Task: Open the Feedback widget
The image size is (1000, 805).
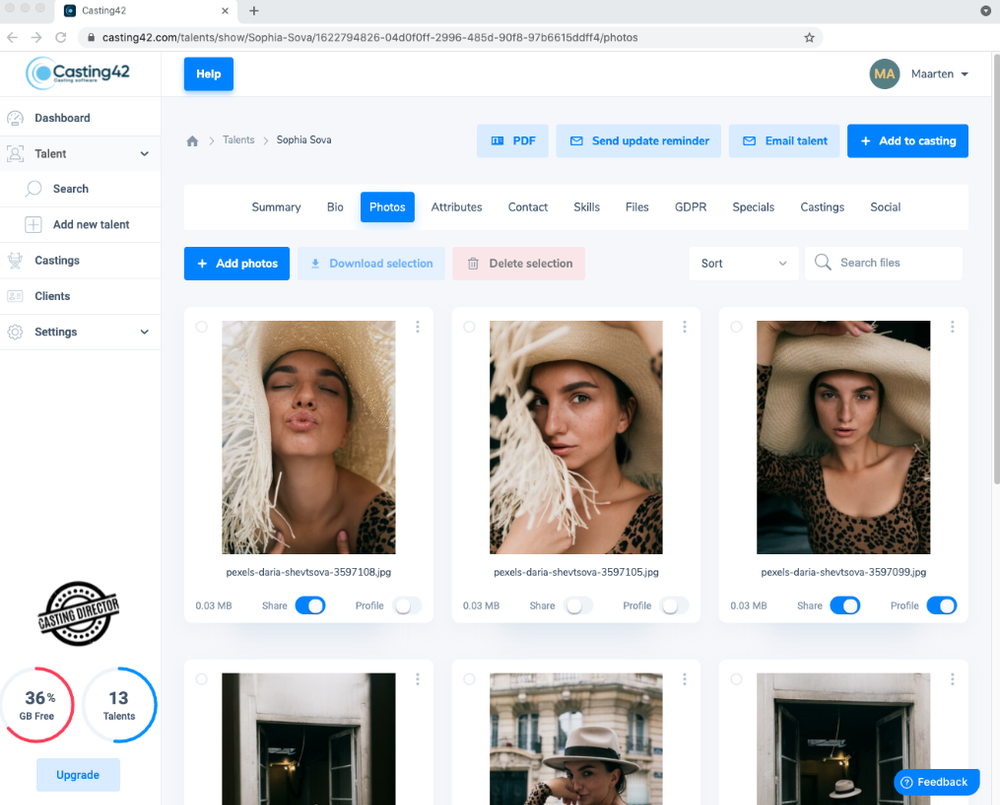Action: point(936,782)
